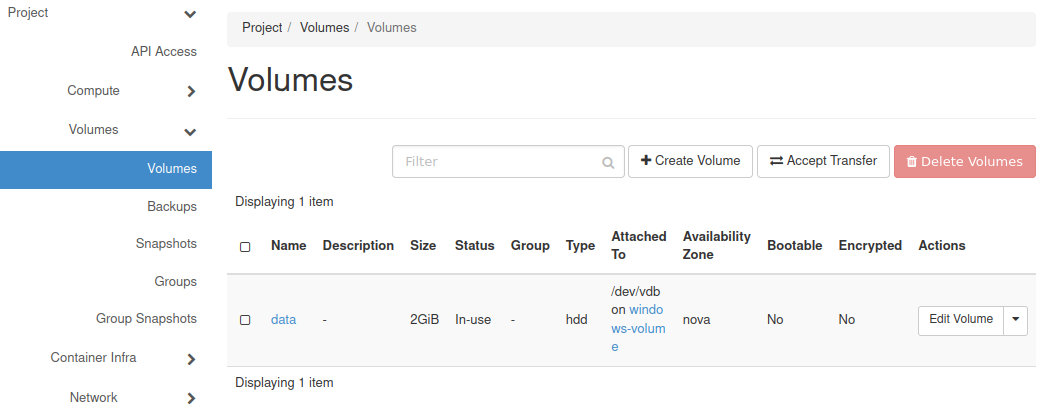Screen dimensions: 1041x418
Task: Open the Groups sidebar item
Action: coord(175,282)
